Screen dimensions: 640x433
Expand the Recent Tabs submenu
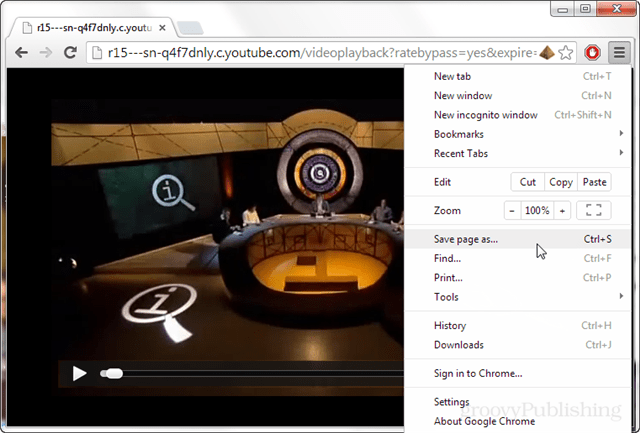[517, 153]
